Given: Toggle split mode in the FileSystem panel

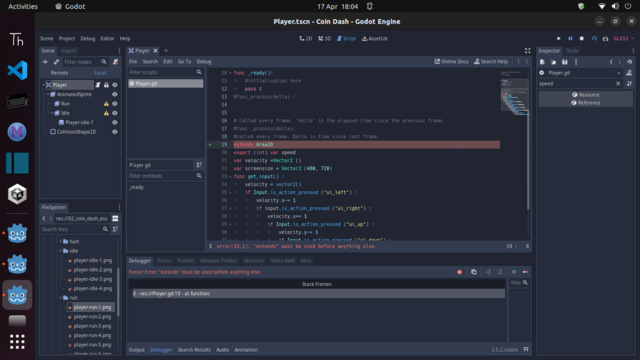Looking at the screenshot, I should click(x=115, y=218).
